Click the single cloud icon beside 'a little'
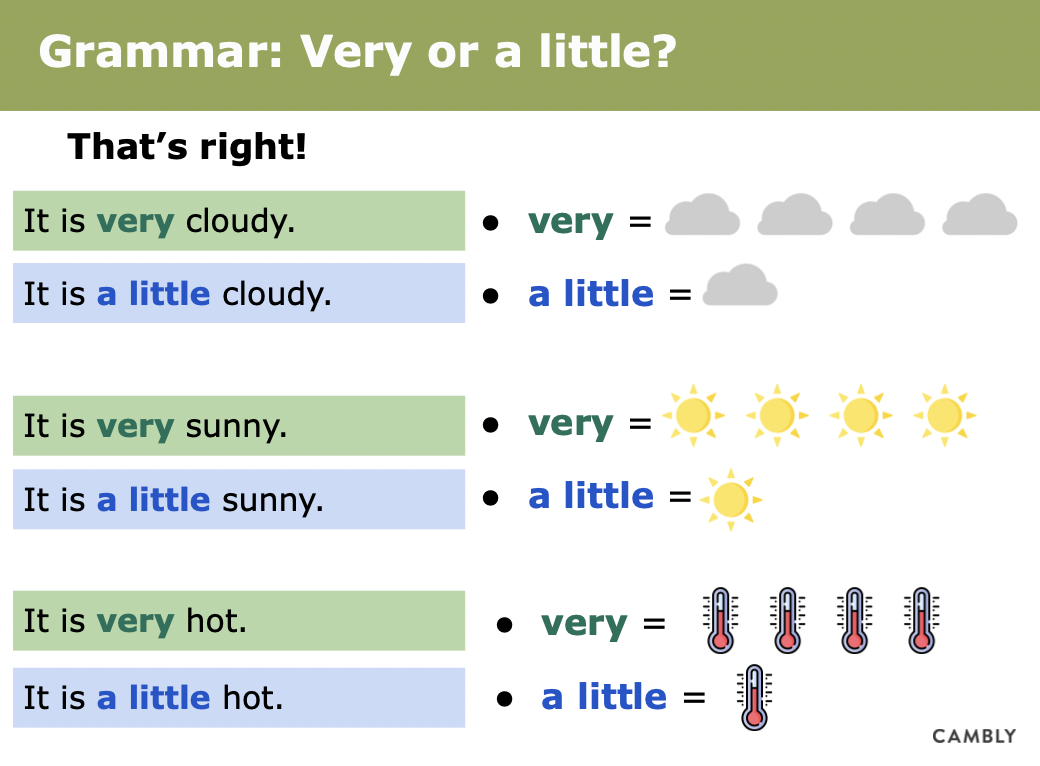 click(x=740, y=286)
